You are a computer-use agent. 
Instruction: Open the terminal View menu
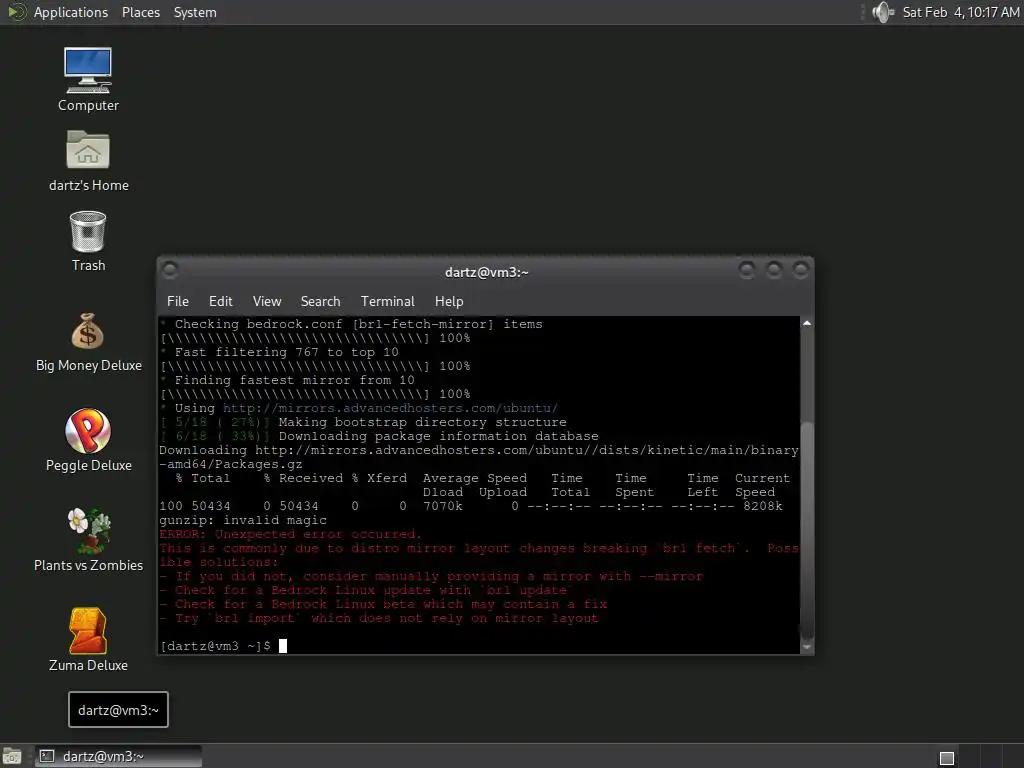266,301
